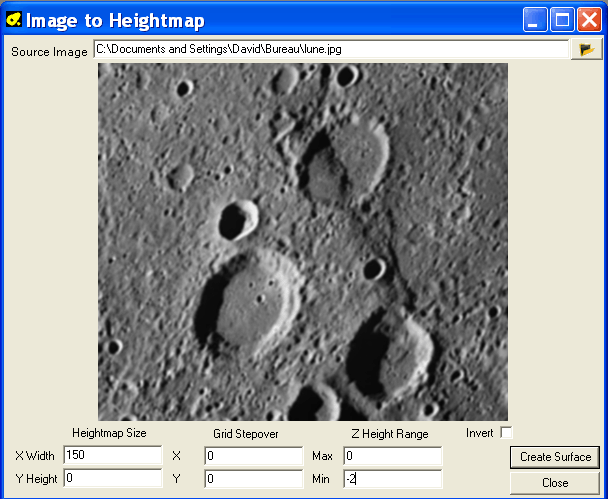608x499 pixels.
Task: Focus the Z Height Max field
Action: [x=392, y=455]
